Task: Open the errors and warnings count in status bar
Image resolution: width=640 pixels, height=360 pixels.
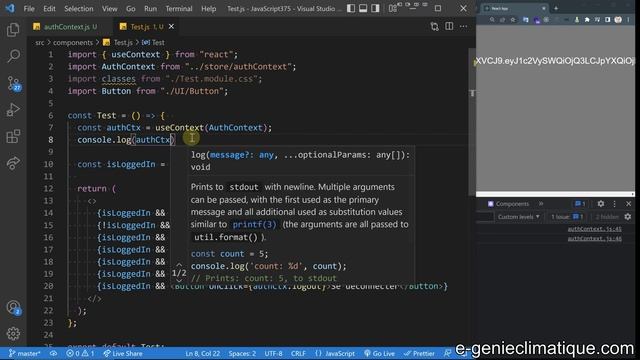Action: click(x=80, y=353)
